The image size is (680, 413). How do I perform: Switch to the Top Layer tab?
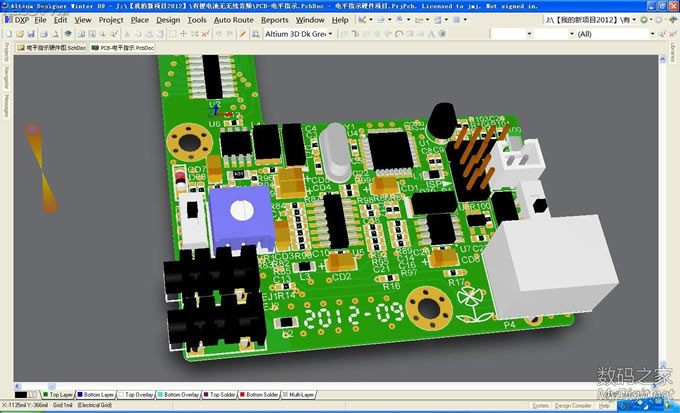[57, 395]
